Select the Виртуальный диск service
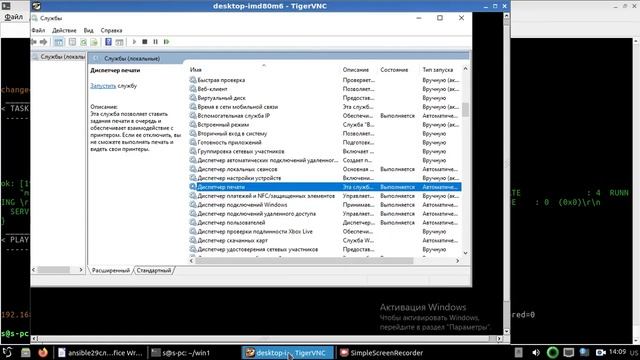The height and width of the screenshot is (360, 640). click(x=222, y=98)
